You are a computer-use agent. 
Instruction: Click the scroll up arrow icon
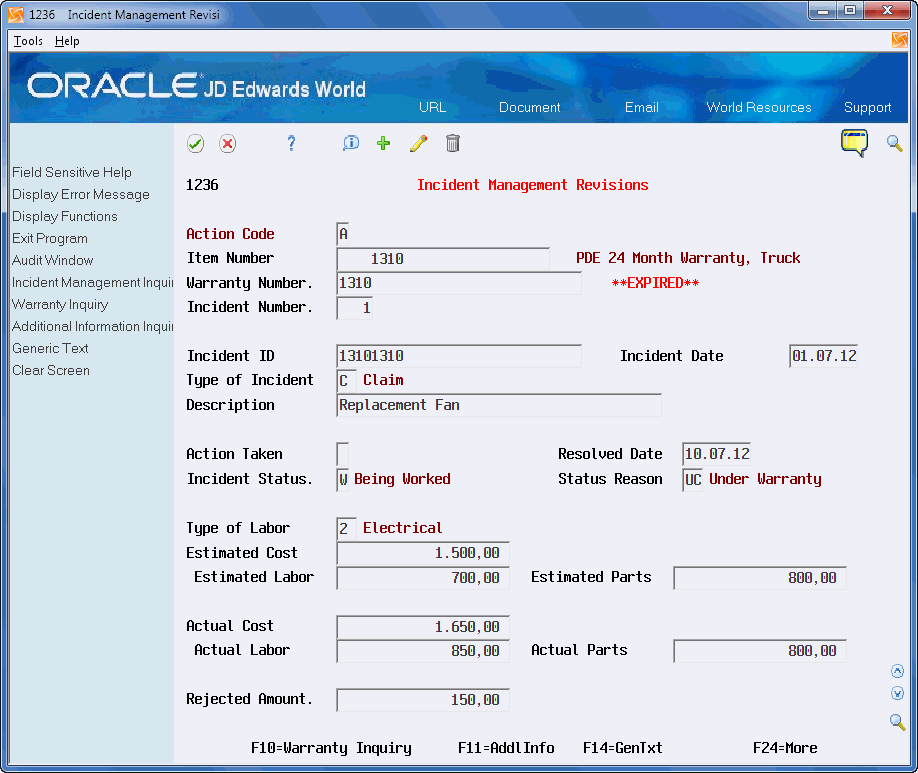897,671
